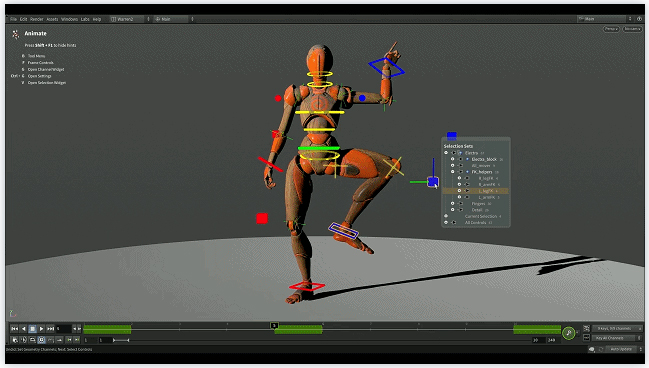
Task: Click the red square control near left leg
Action: click(262, 219)
